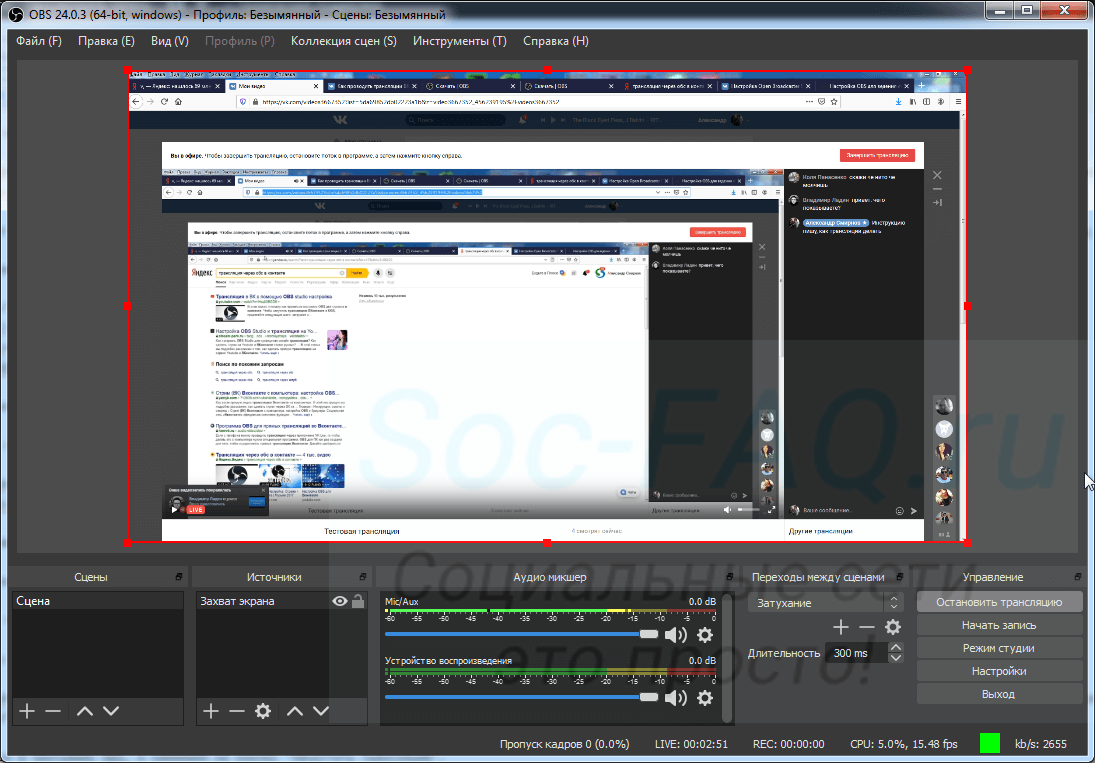Remove the selected source with the minus icon
Image resolution: width=1095 pixels, height=763 pixels.
(x=237, y=711)
